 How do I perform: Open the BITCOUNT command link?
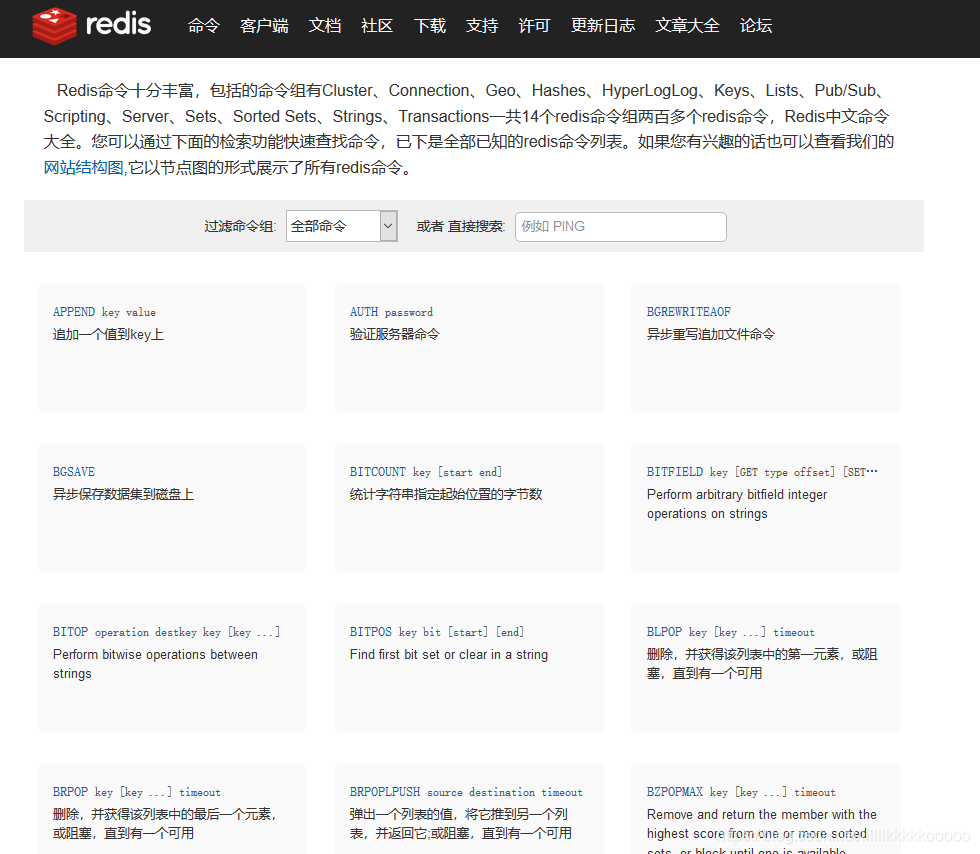pos(378,472)
